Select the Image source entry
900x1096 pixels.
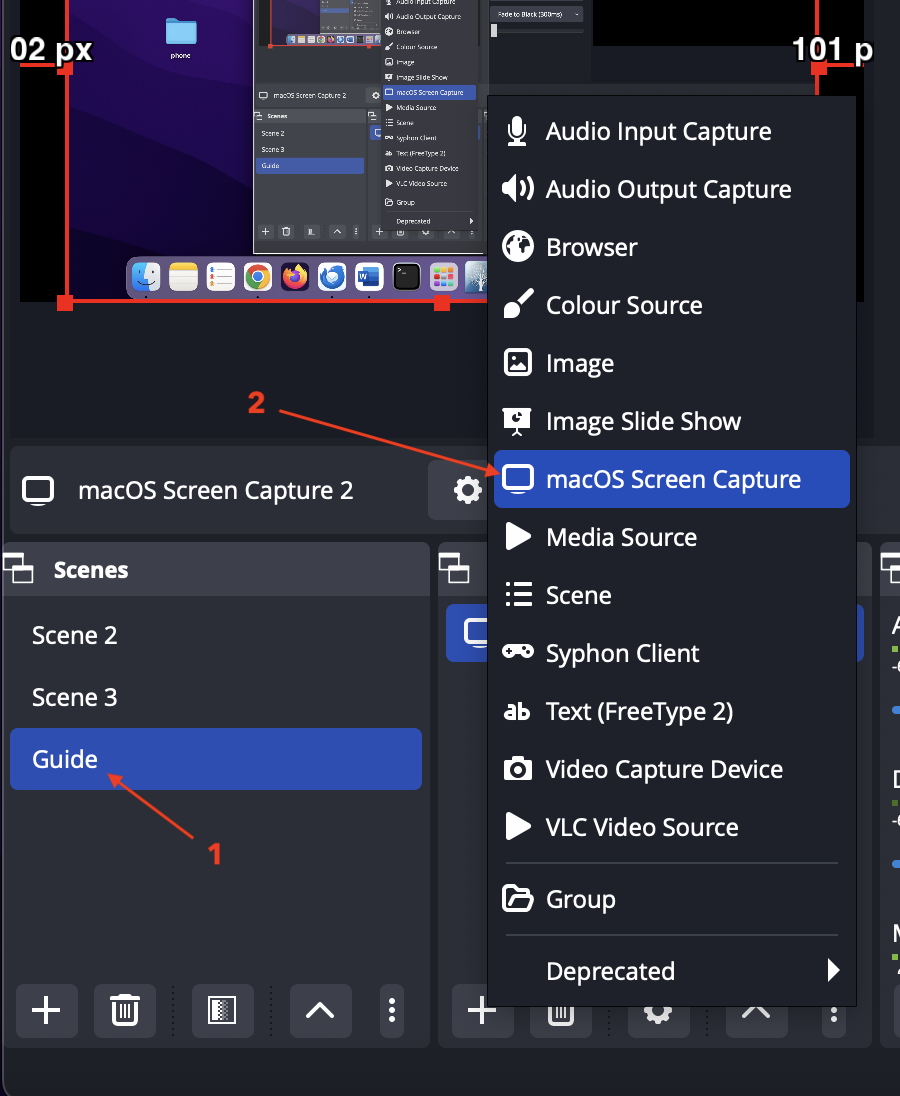[x=672, y=363]
